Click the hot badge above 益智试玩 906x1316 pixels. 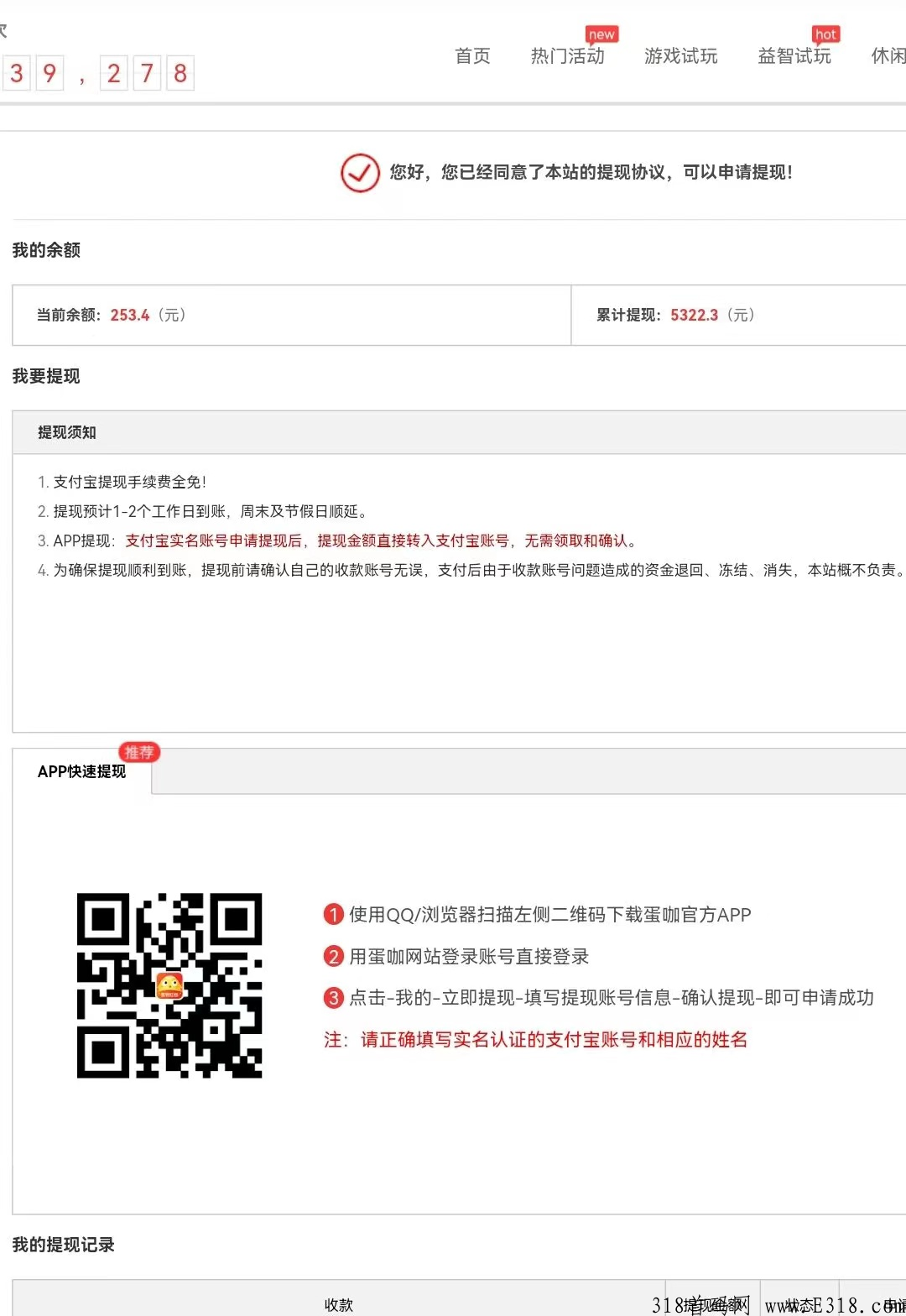click(x=825, y=34)
